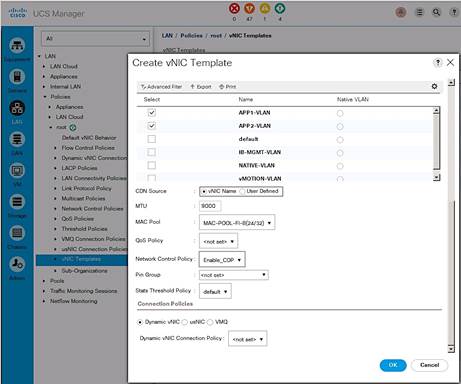Click the Cancel button

(429, 365)
